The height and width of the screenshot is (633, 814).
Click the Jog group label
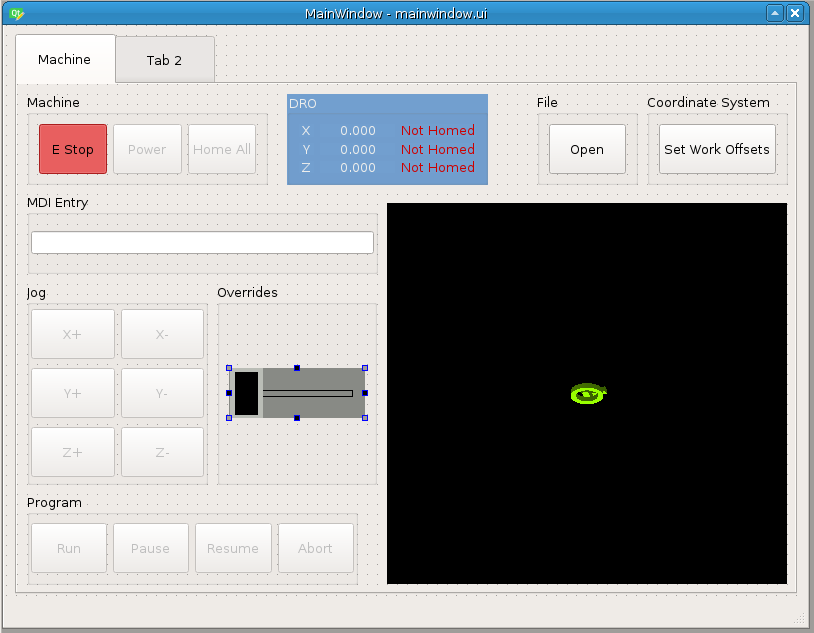[36, 293]
